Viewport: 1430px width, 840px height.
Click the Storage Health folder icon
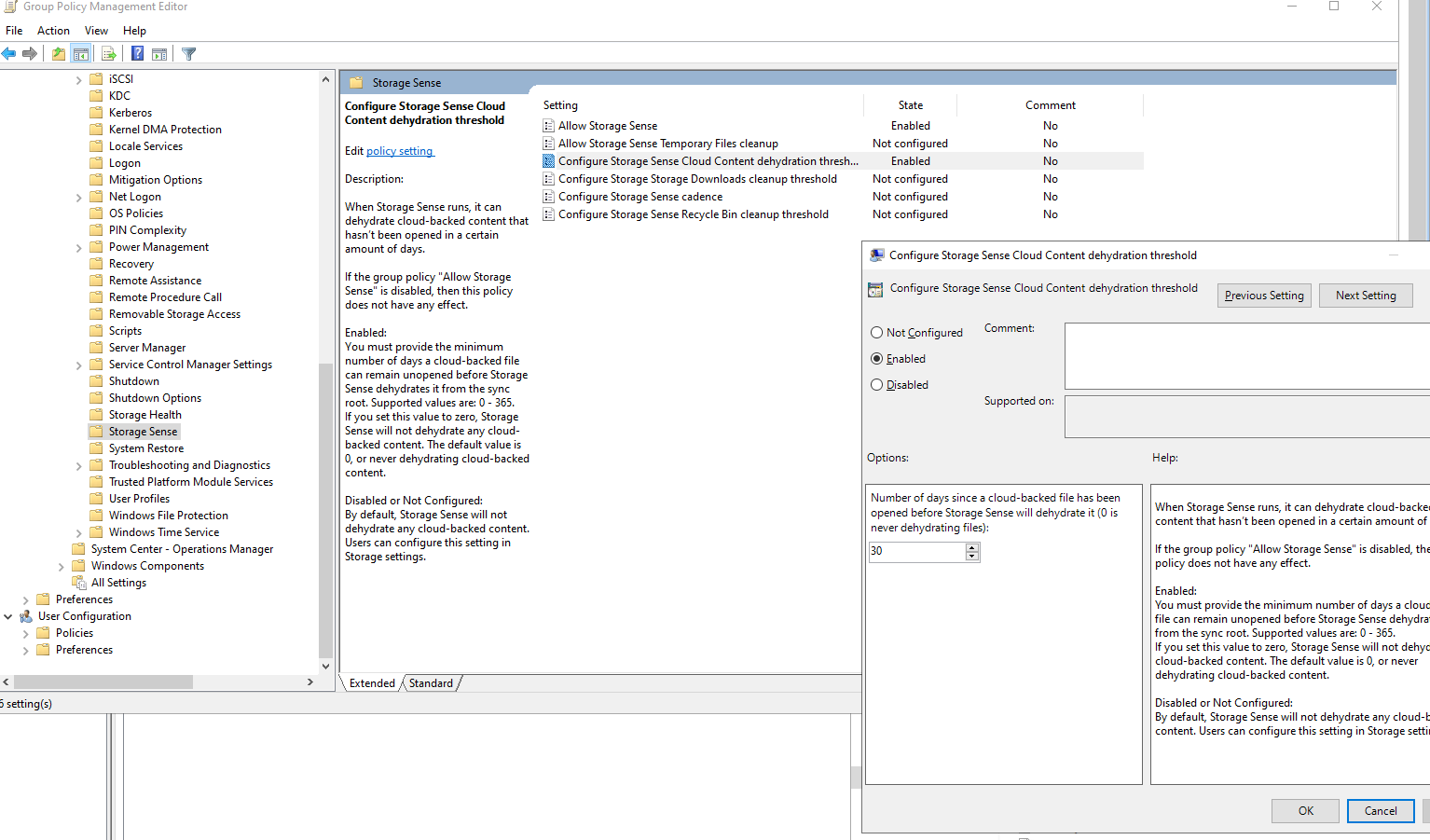pos(96,415)
